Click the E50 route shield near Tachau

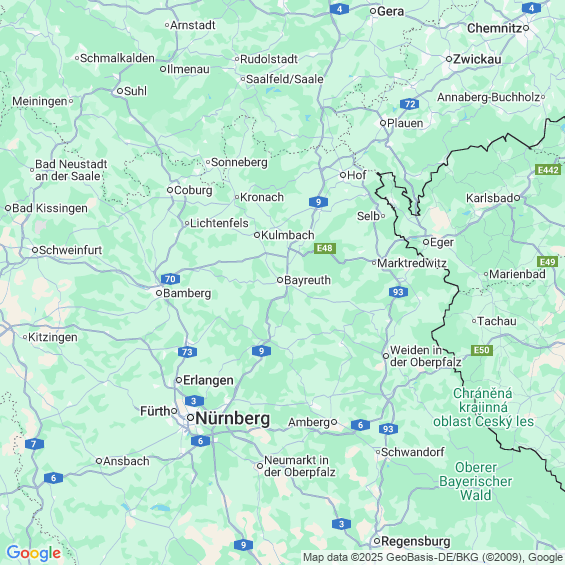pyautogui.click(x=482, y=350)
